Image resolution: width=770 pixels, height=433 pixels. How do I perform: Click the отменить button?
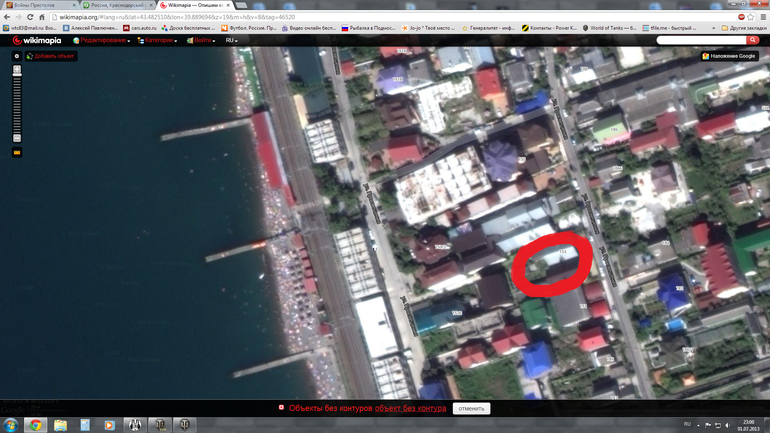[471, 408]
